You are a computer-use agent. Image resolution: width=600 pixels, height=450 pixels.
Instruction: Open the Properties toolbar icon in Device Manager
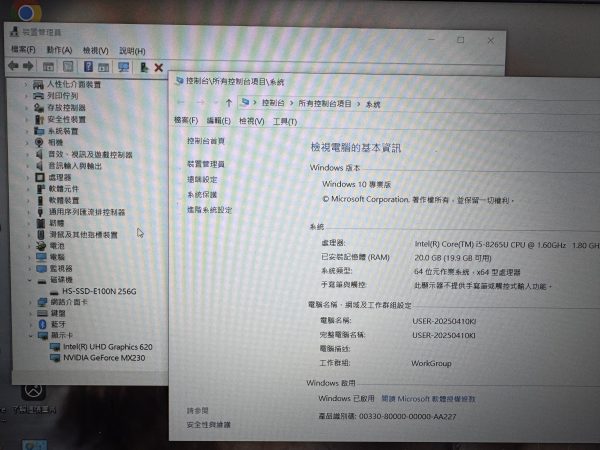pos(68,67)
